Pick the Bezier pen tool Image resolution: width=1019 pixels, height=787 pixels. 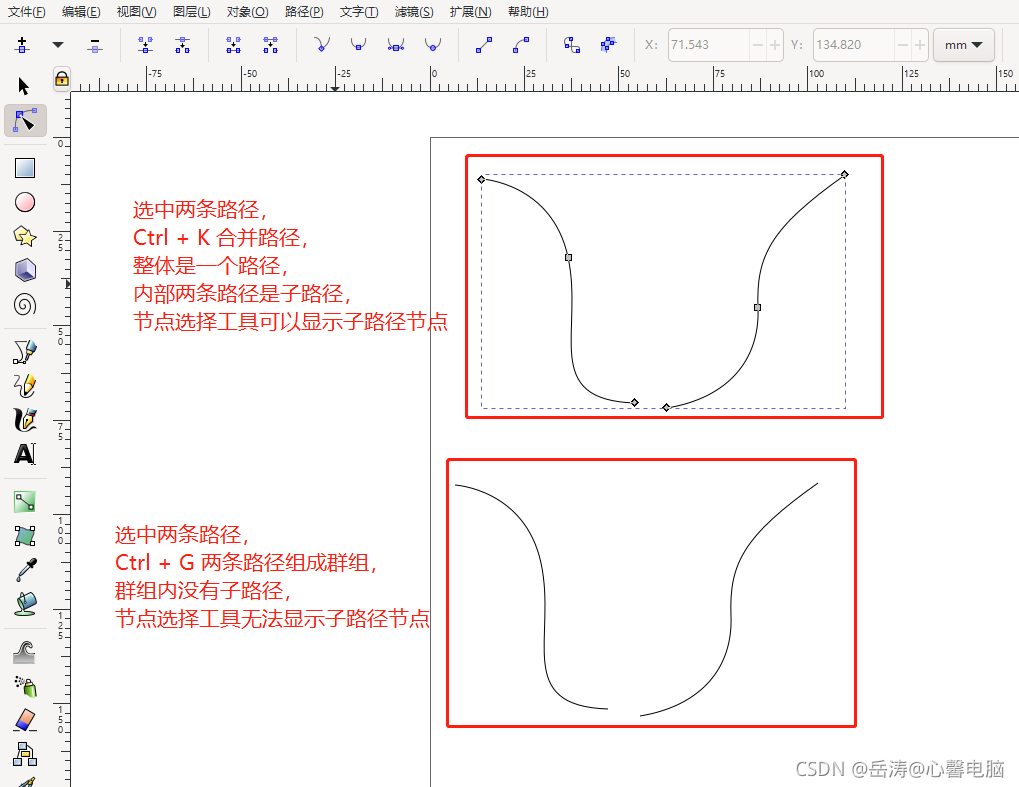click(25, 352)
